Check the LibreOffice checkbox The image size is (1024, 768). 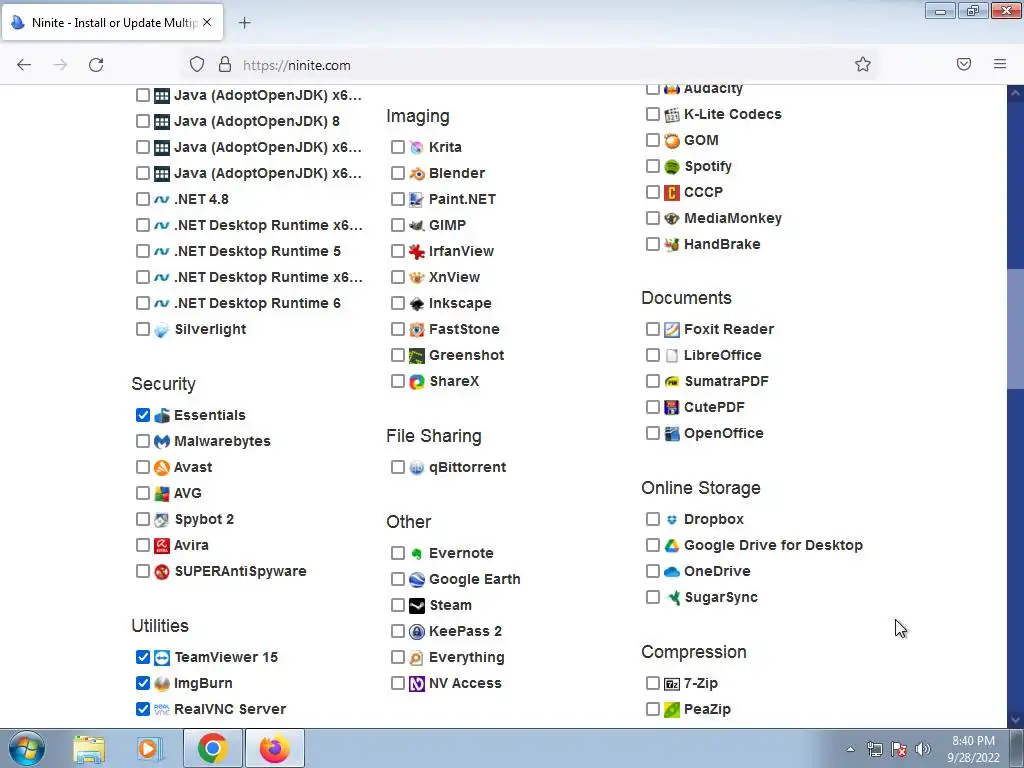[x=652, y=355]
